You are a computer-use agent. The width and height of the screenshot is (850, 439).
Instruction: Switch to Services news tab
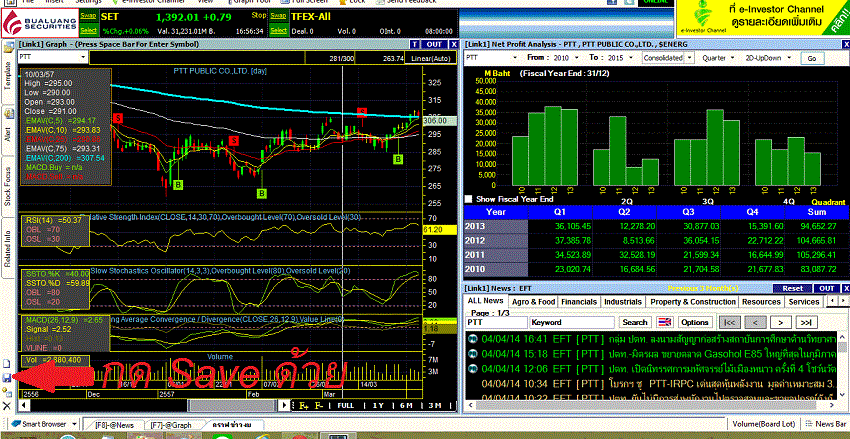804,301
